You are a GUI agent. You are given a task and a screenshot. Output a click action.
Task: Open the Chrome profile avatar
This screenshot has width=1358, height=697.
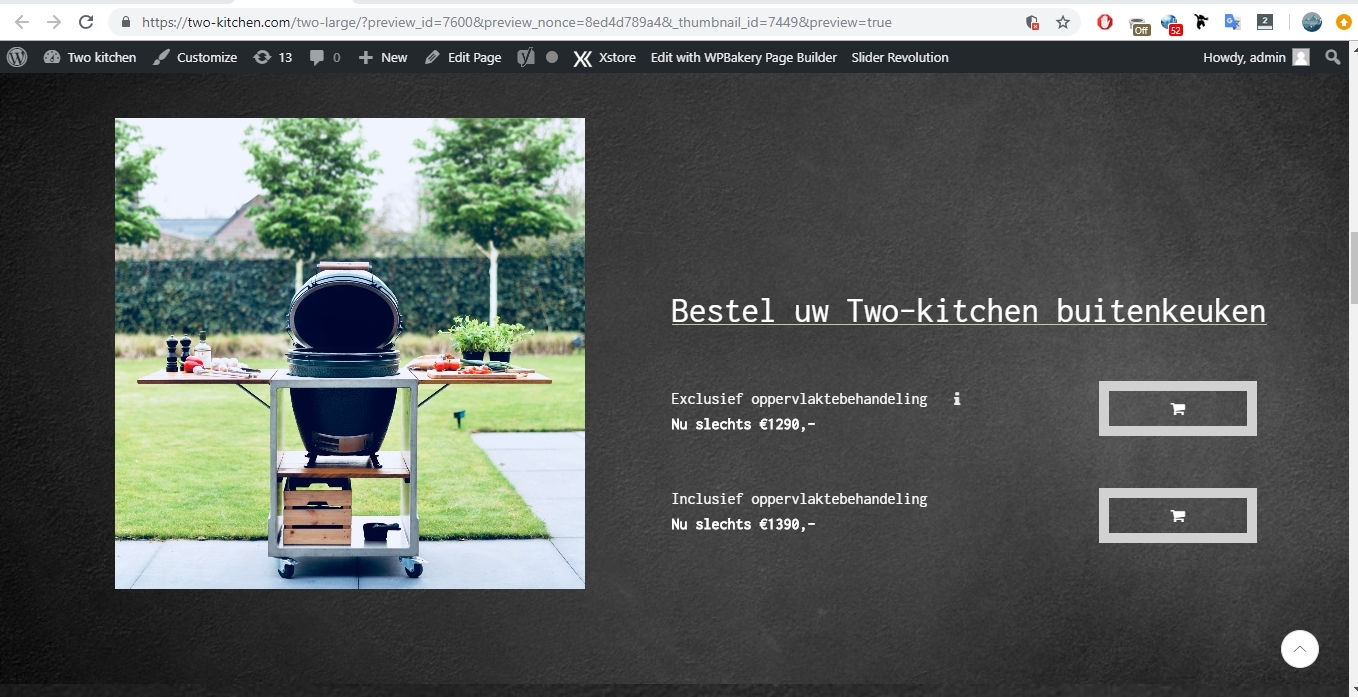pos(1312,22)
